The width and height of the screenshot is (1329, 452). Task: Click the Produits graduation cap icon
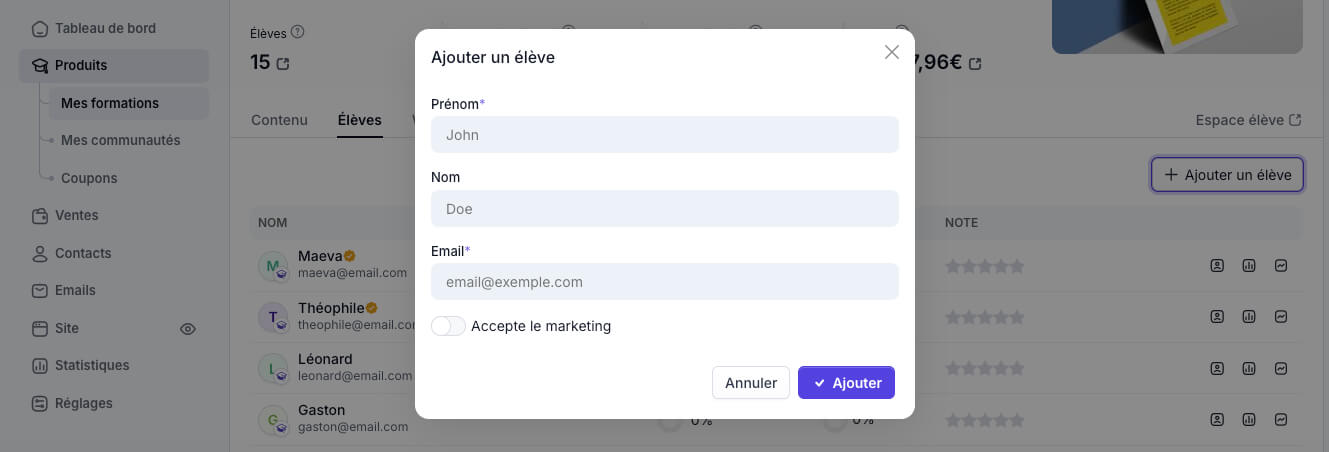click(x=40, y=66)
